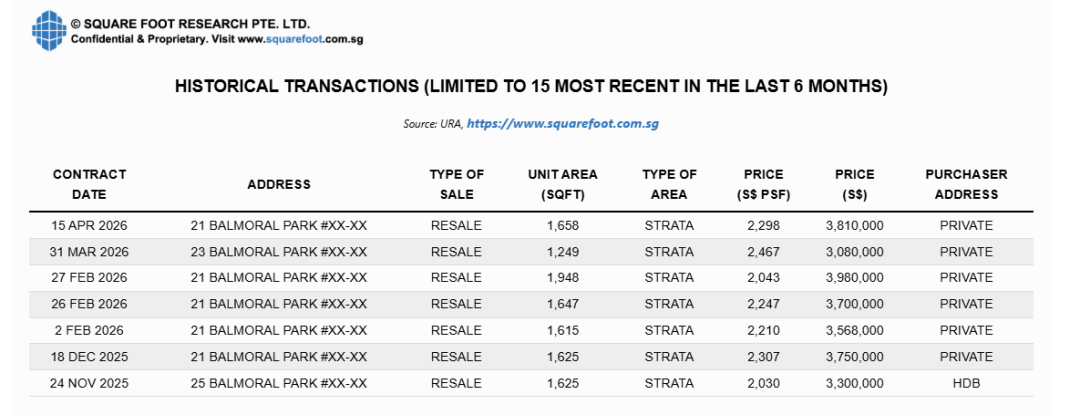
Task: Click the 23 Balmoral Park address cell
Action: click(x=279, y=252)
